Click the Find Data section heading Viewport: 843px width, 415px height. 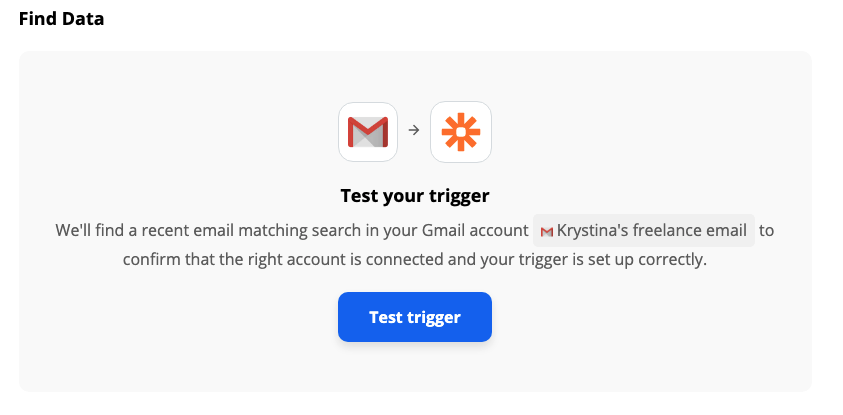61,19
